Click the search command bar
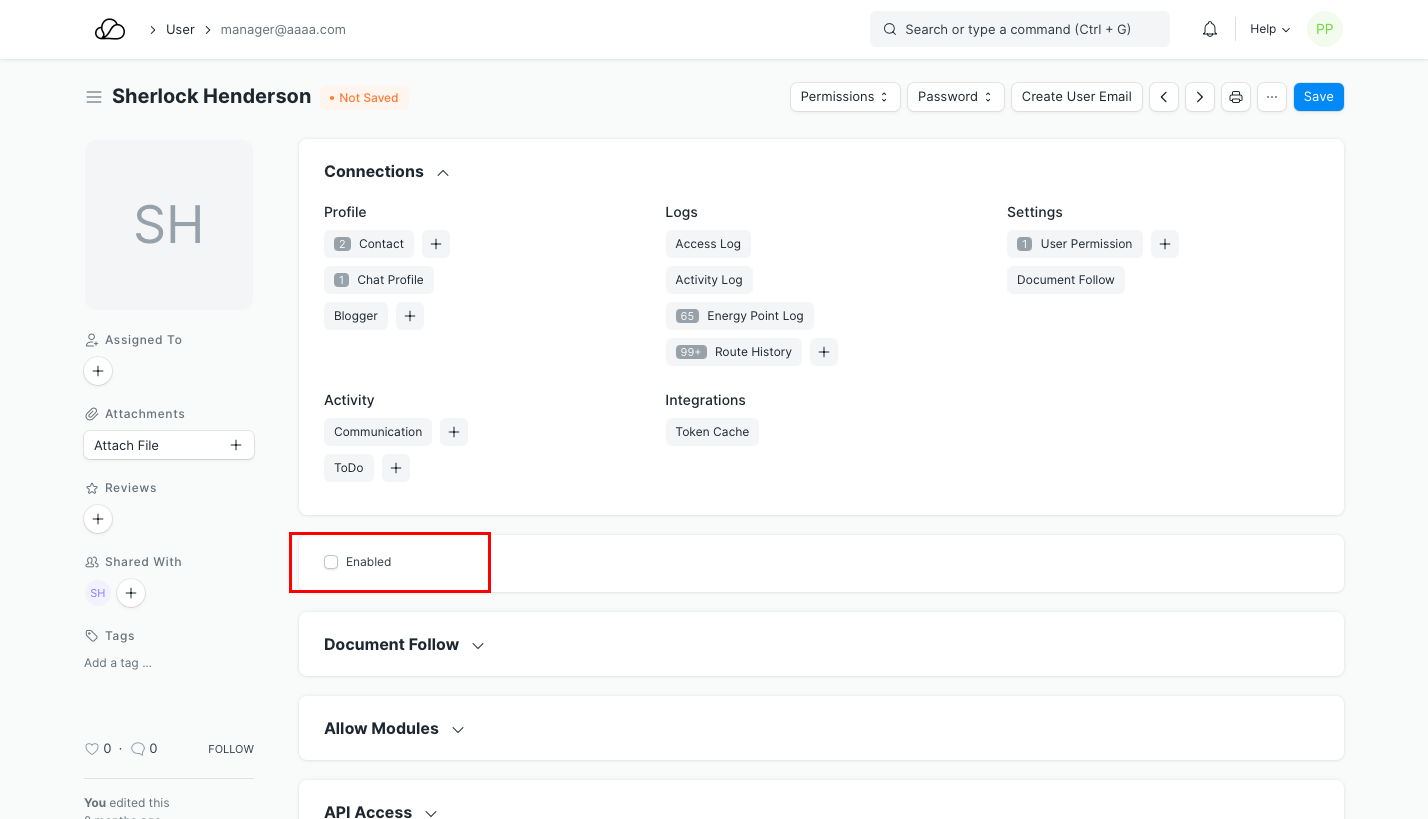Image resolution: width=1428 pixels, height=819 pixels. point(1019,30)
